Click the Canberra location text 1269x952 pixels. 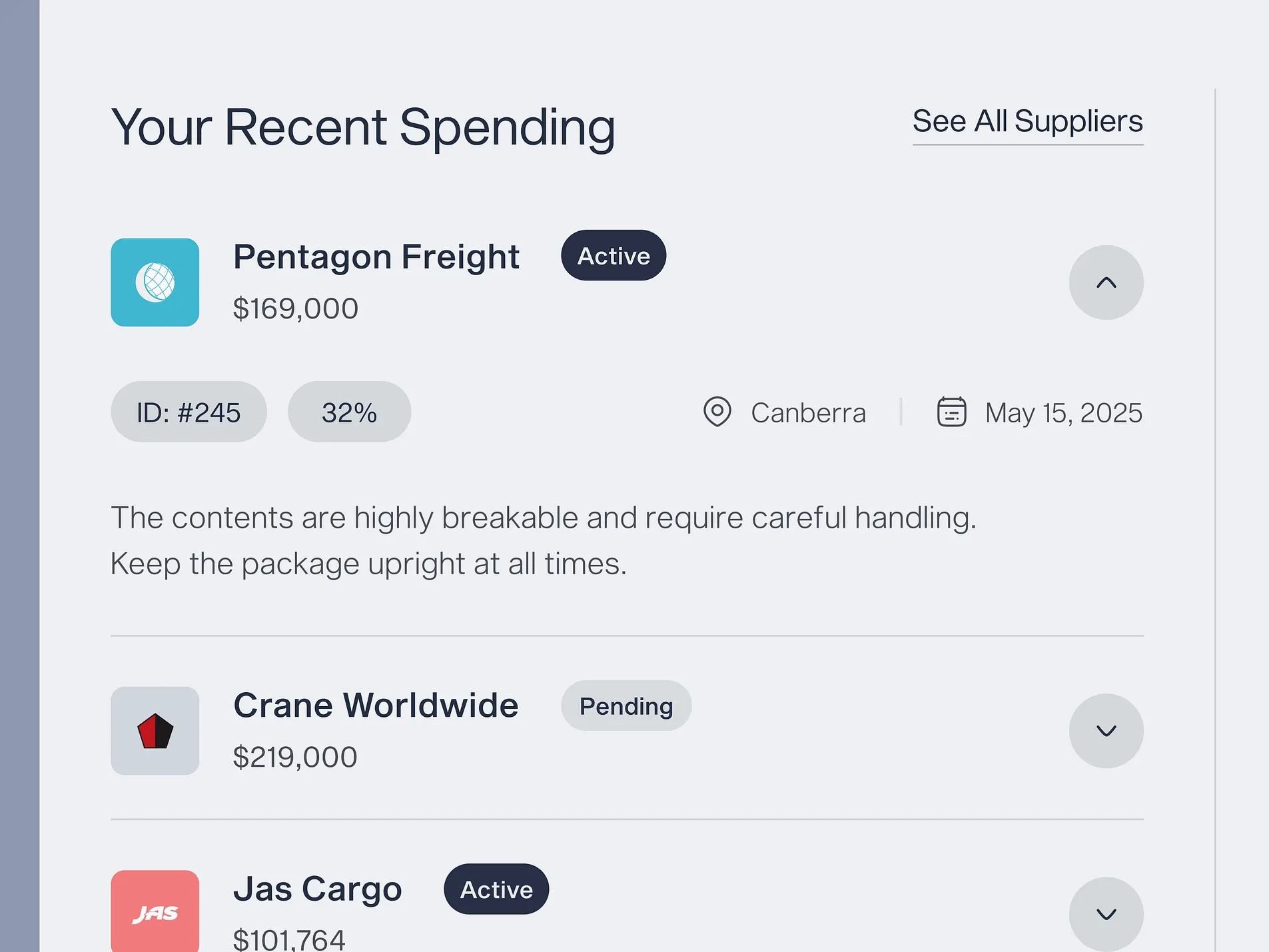pos(808,413)
